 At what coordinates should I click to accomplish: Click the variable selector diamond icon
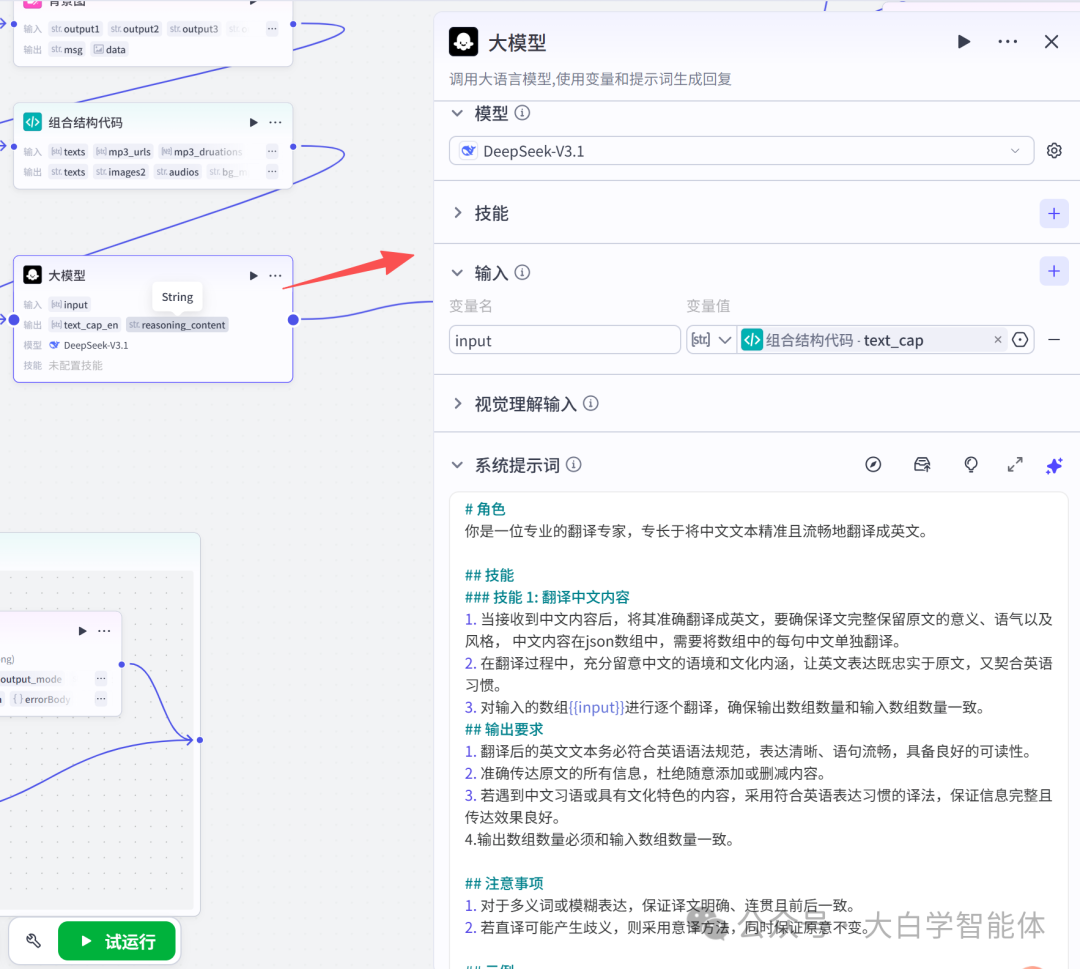tap(1020, 339)
